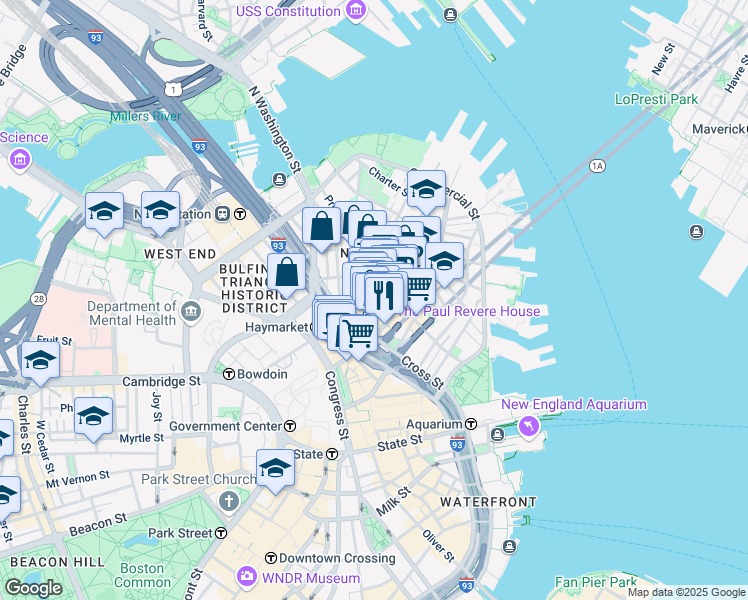
Task: Select ferry icon below WATERFRONT label
Action: 509,546
